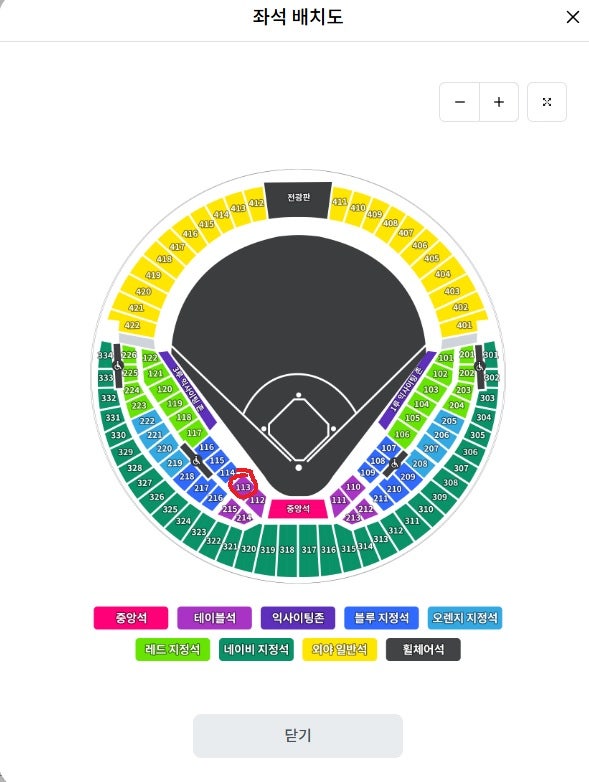Click the wheelchair icon near section 209
589x782 pixels.
pos(394,464)
